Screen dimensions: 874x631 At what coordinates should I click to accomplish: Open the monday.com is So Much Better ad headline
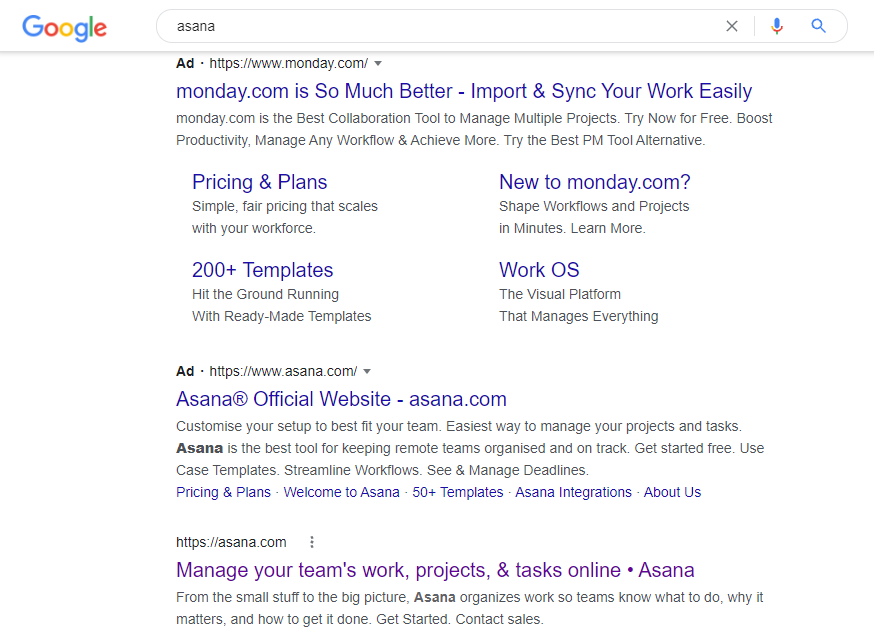(464, 91)
